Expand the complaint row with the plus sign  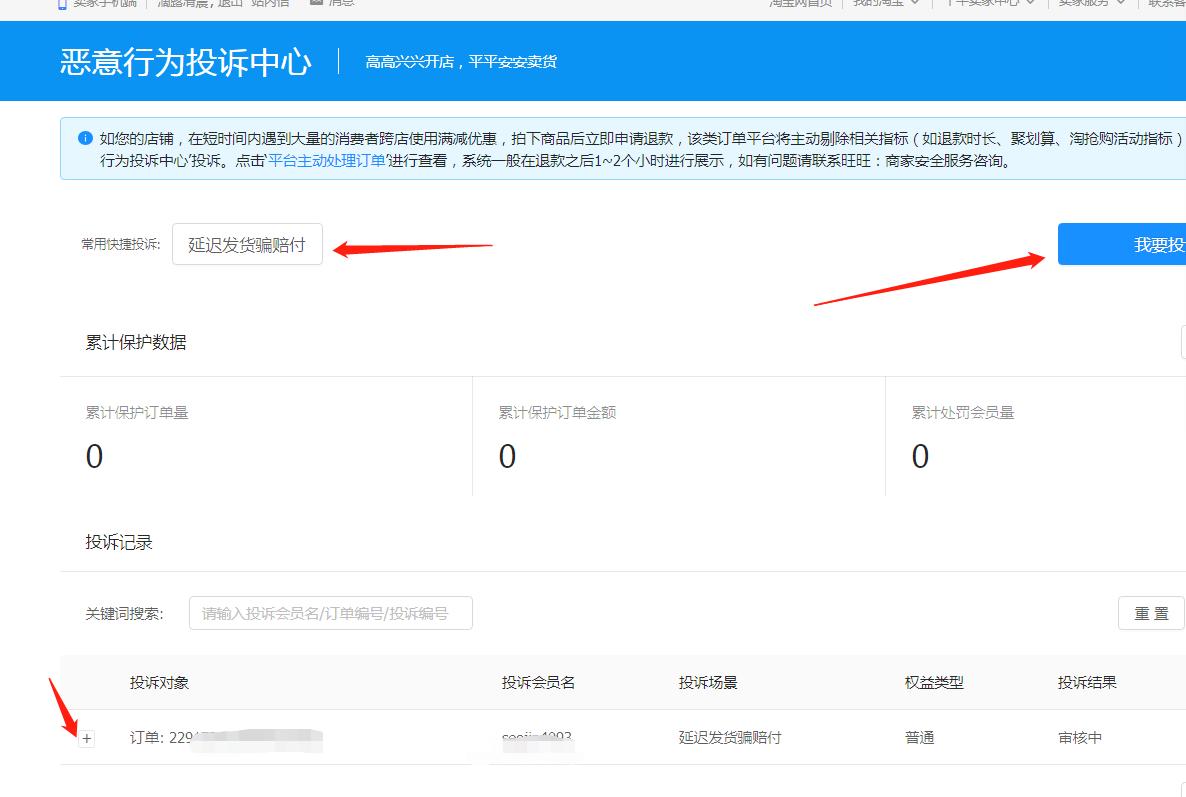point(88,738)
